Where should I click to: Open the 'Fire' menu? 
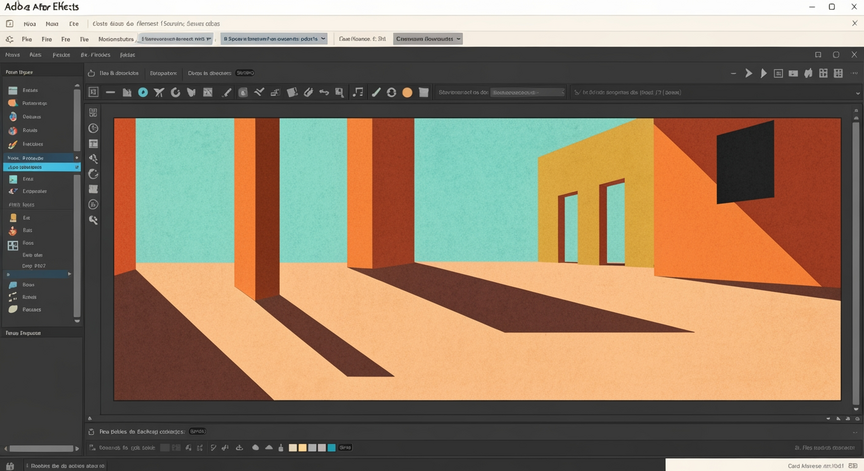[x=47, y=39]
